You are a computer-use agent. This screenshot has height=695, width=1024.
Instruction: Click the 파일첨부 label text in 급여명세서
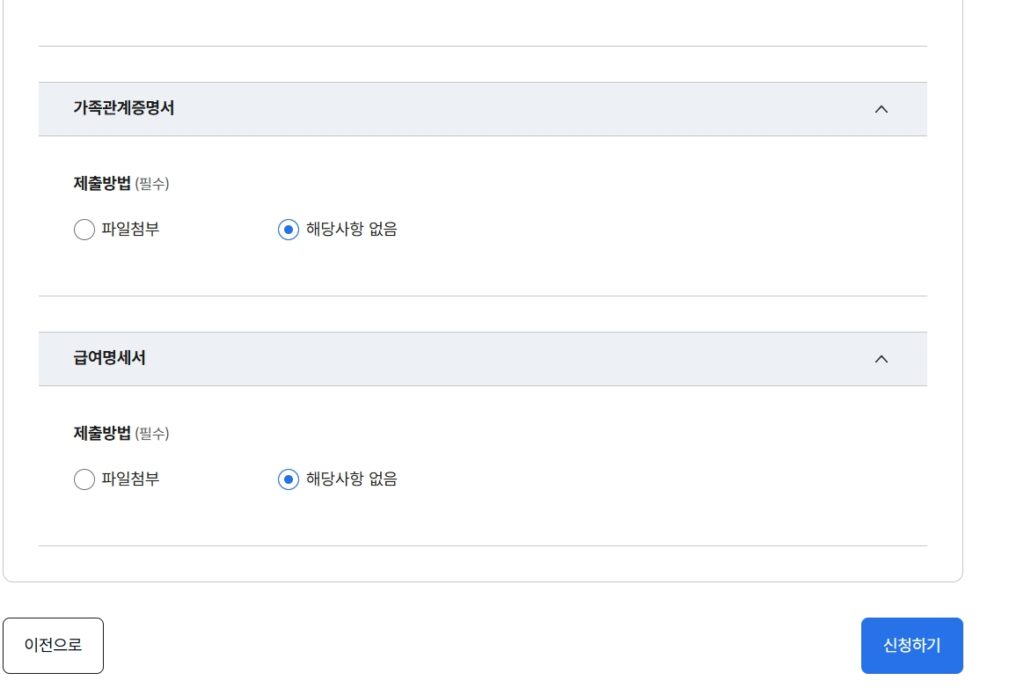point(131,479)
